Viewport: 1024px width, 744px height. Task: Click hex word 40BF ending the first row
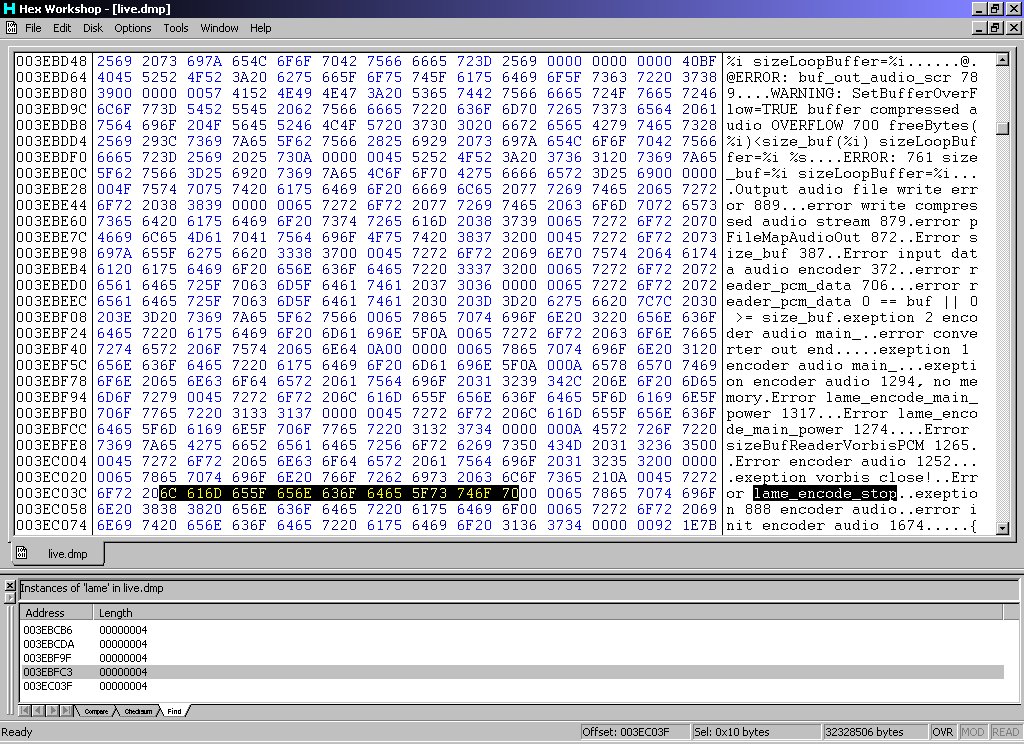point(699,61)
